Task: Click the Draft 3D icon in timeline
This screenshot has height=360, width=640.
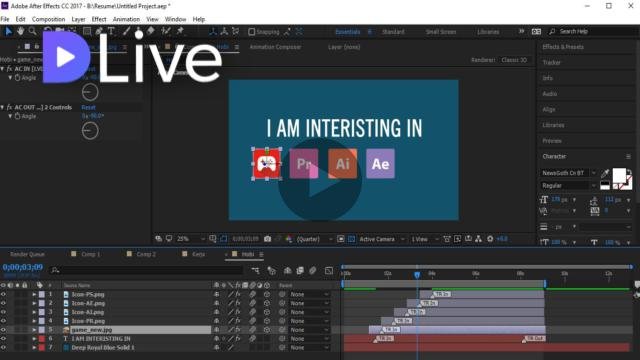Action: coord(271,270)
